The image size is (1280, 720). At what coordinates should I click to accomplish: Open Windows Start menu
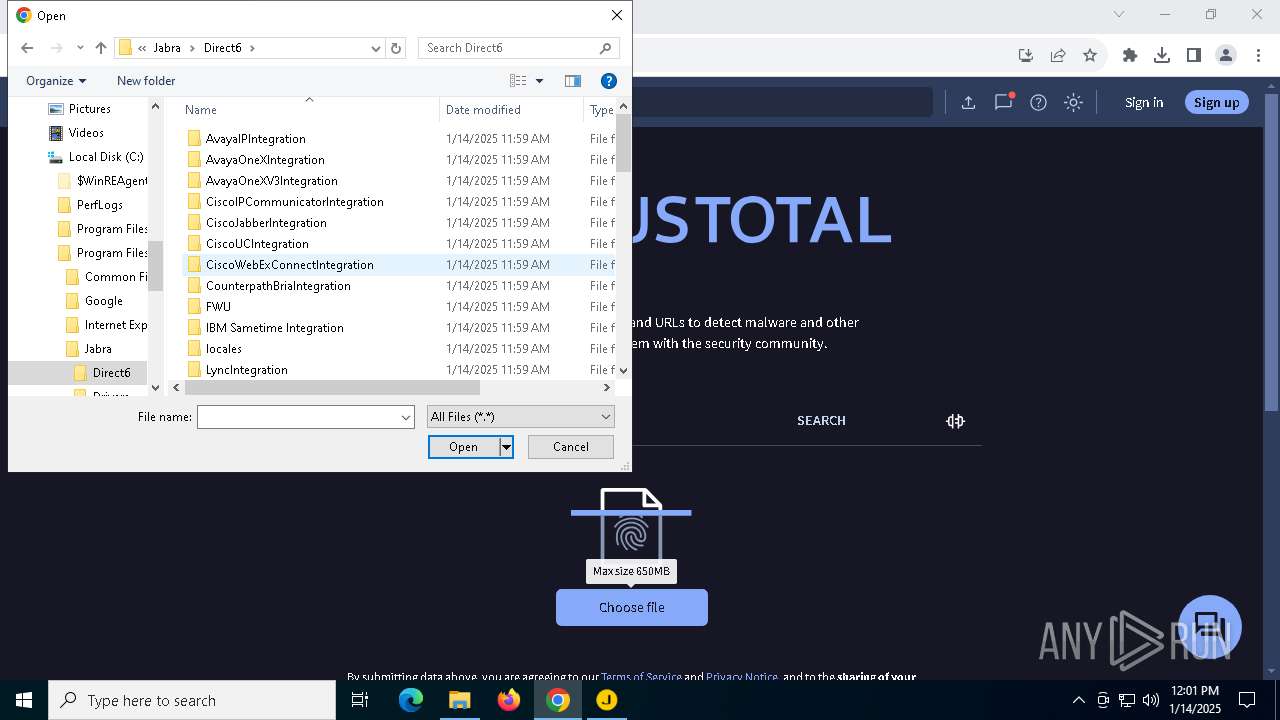click(24, 700)
